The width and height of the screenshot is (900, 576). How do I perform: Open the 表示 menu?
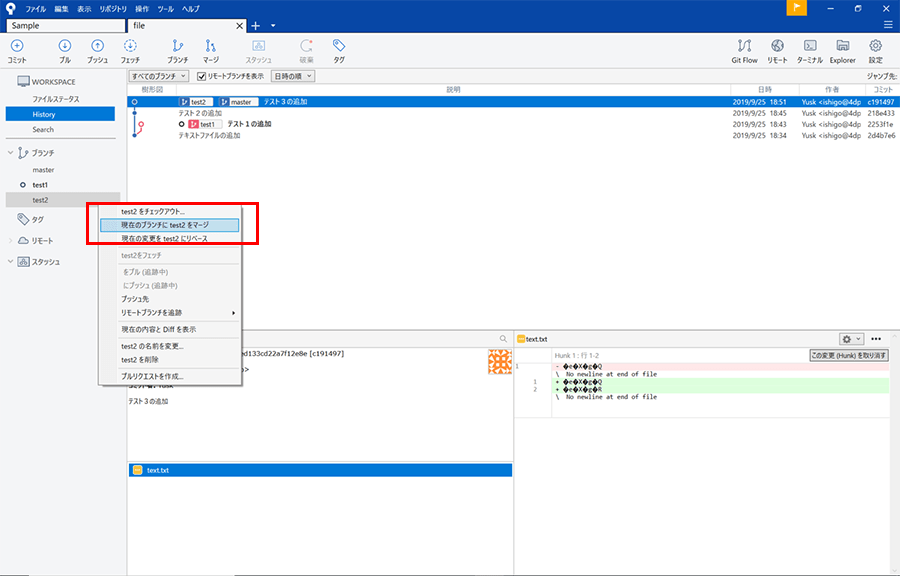point(84,9)
